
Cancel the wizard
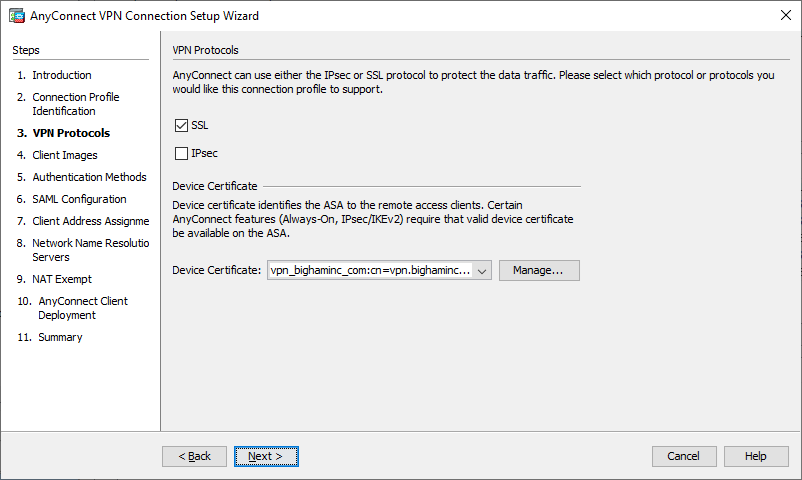[x=684, y=456]
